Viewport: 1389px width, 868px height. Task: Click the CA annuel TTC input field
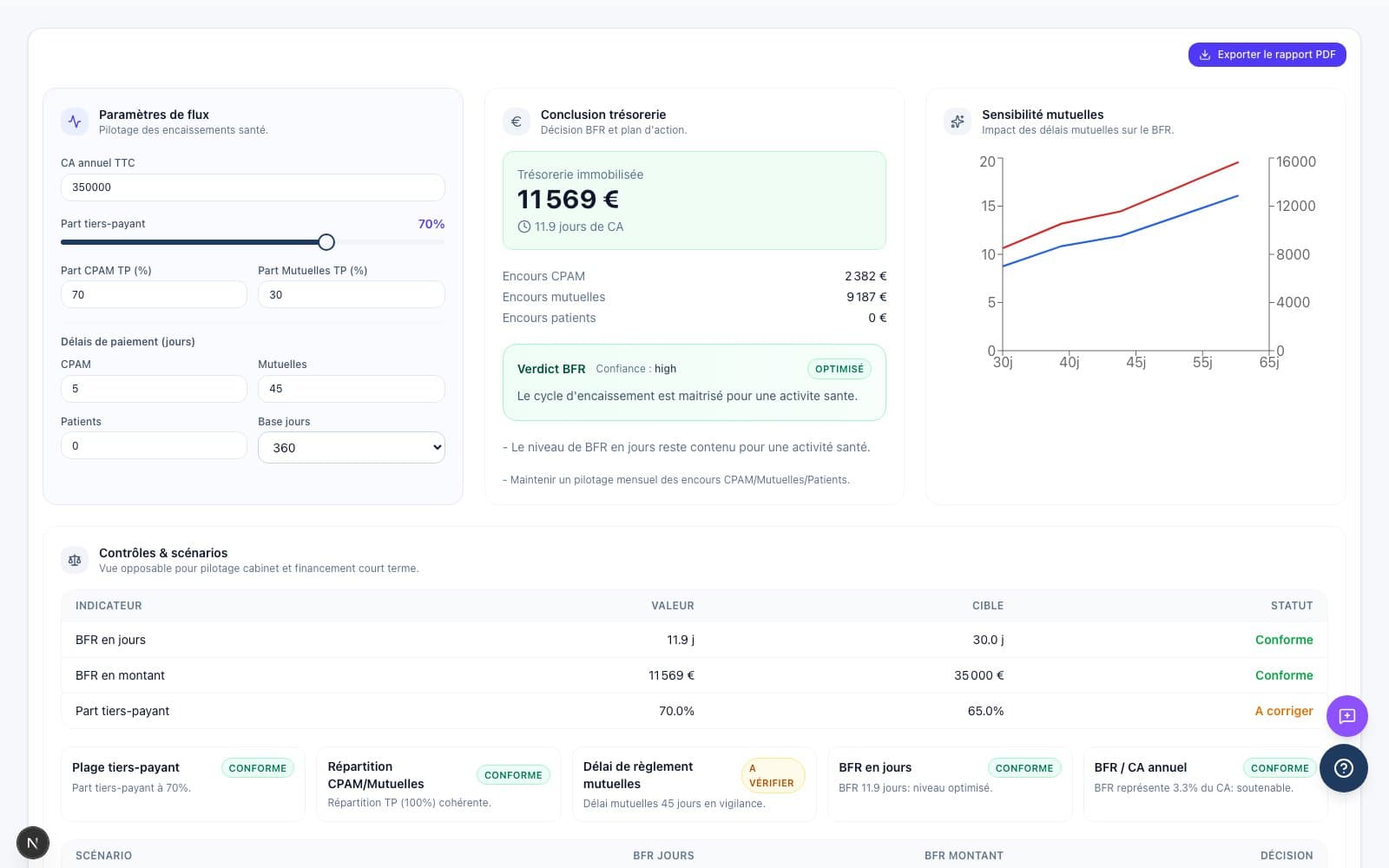(252, 187)
